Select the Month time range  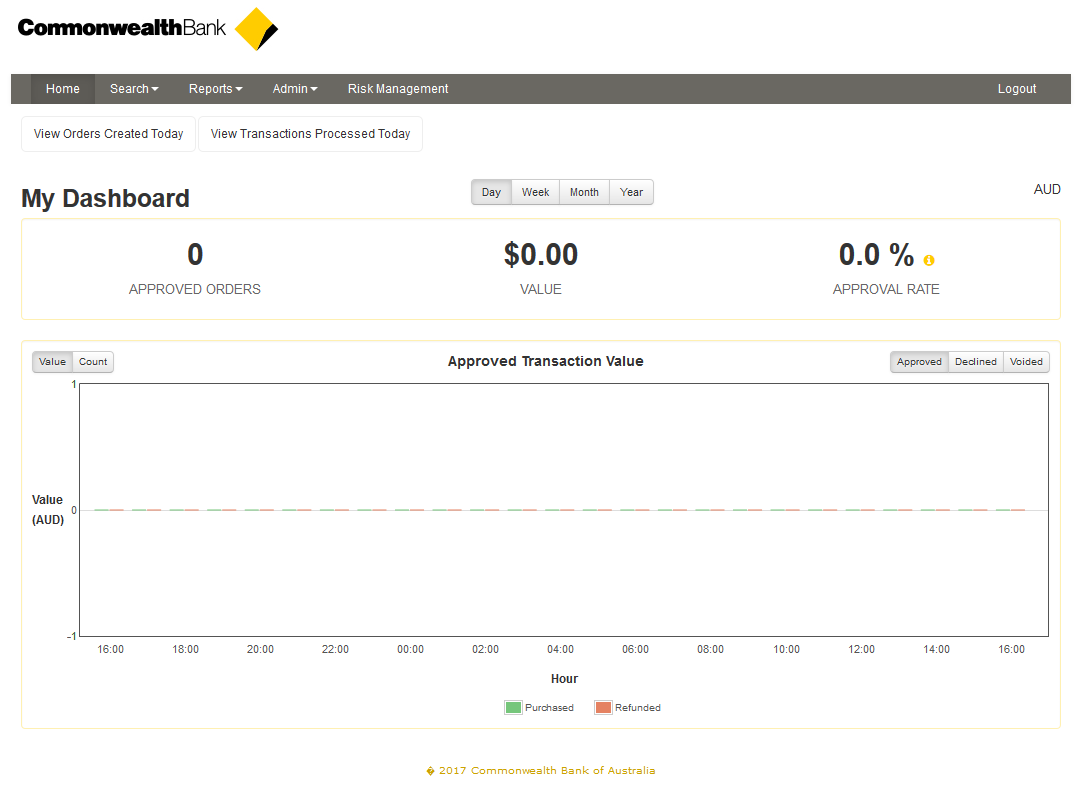click(x=584, y=192)
